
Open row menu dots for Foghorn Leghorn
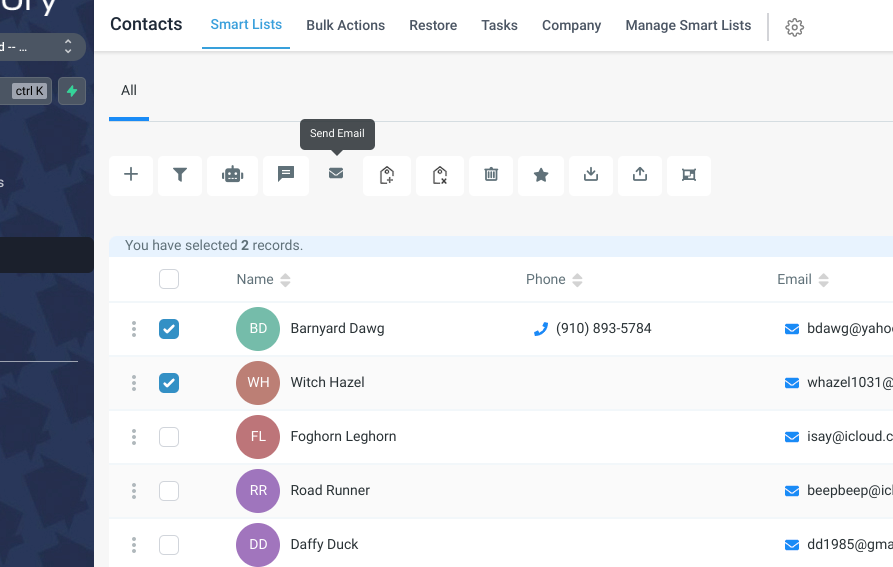(x=134, y=437)
